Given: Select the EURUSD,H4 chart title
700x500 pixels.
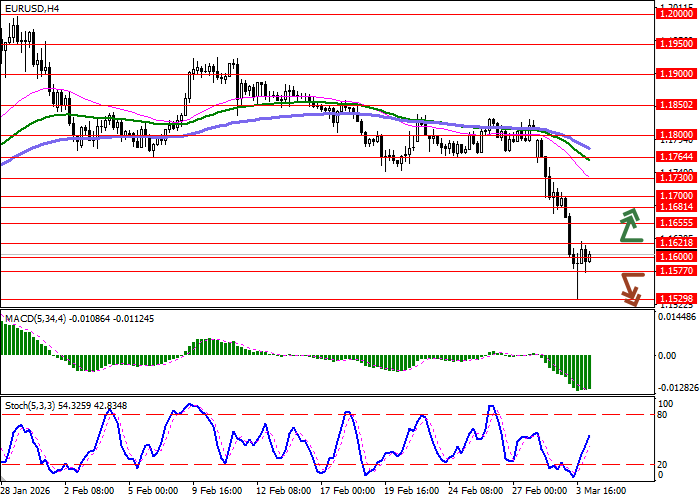Looking at the screenshot, I should coord(31,8).
